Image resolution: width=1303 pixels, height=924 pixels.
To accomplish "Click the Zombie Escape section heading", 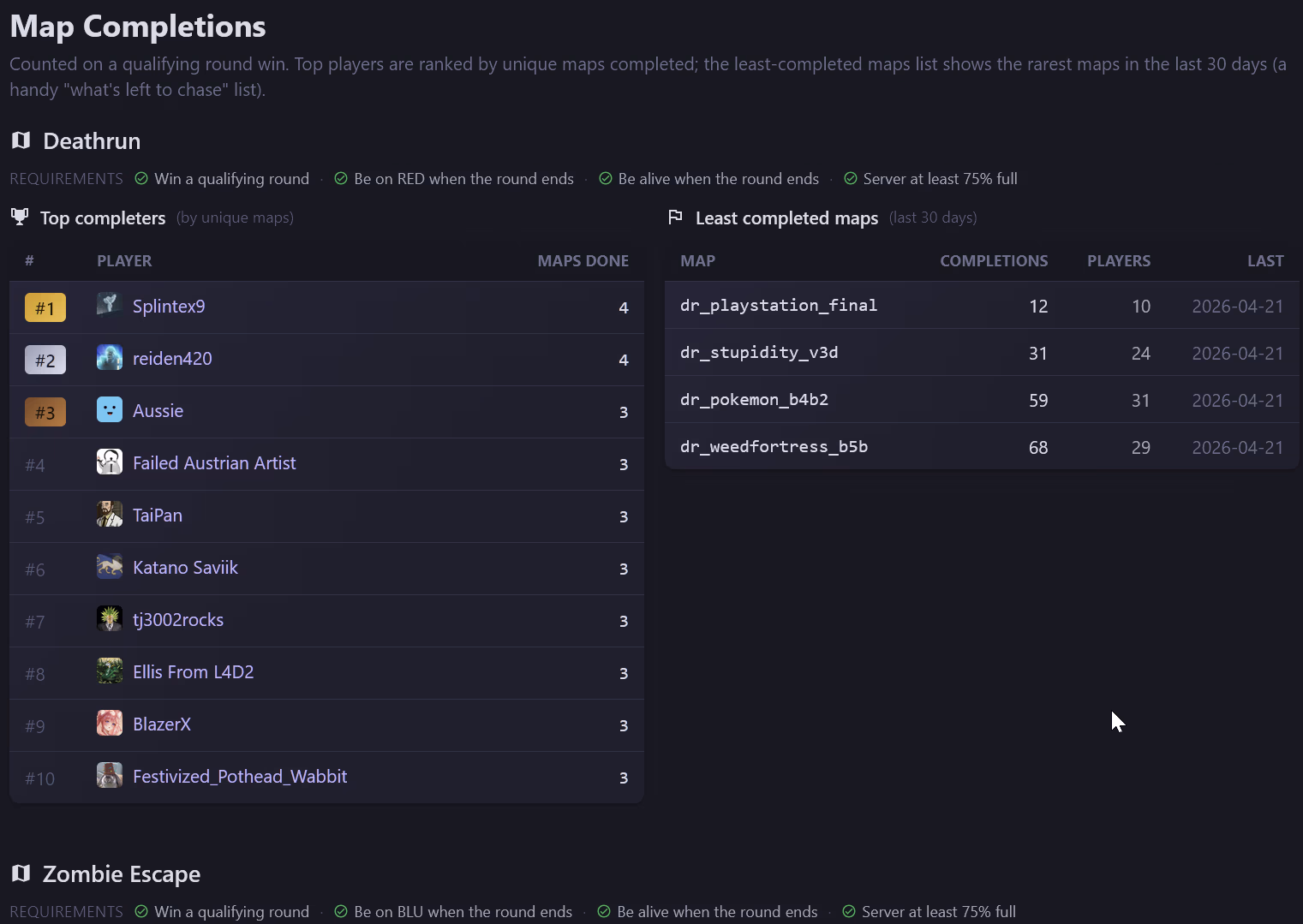I will (122, 873).
